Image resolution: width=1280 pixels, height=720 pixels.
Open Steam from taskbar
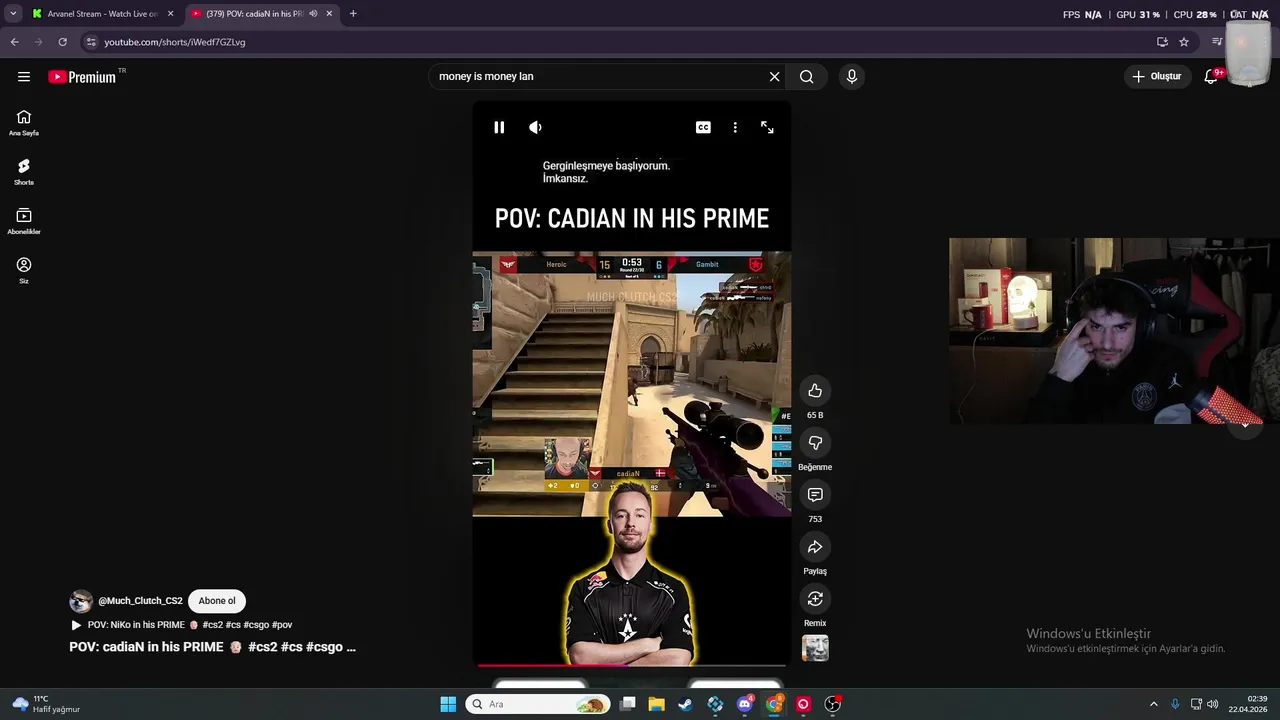pyautogui.click(x=685, y=704)
